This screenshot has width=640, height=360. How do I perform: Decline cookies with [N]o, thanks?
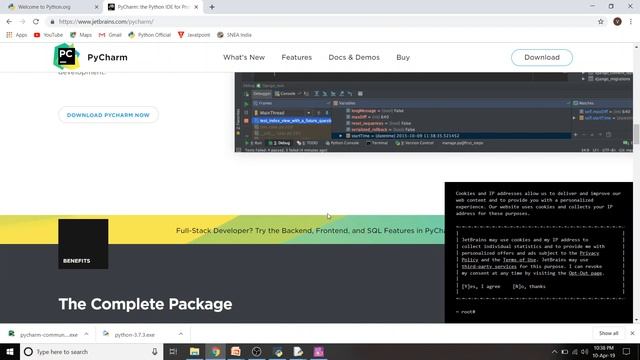[x=529, y=287]
